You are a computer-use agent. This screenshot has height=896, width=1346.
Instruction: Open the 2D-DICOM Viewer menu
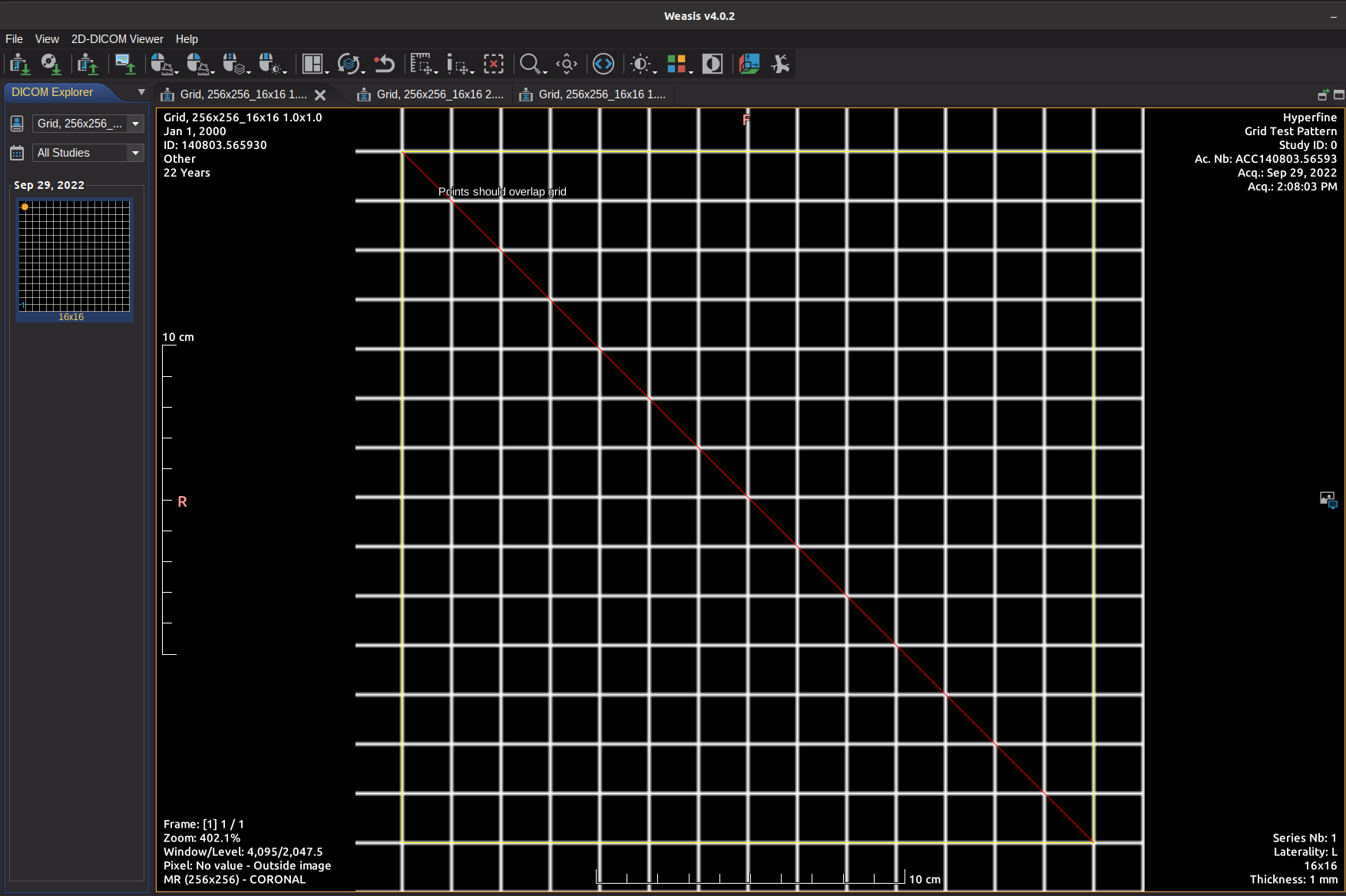click(x=117, y=39)
